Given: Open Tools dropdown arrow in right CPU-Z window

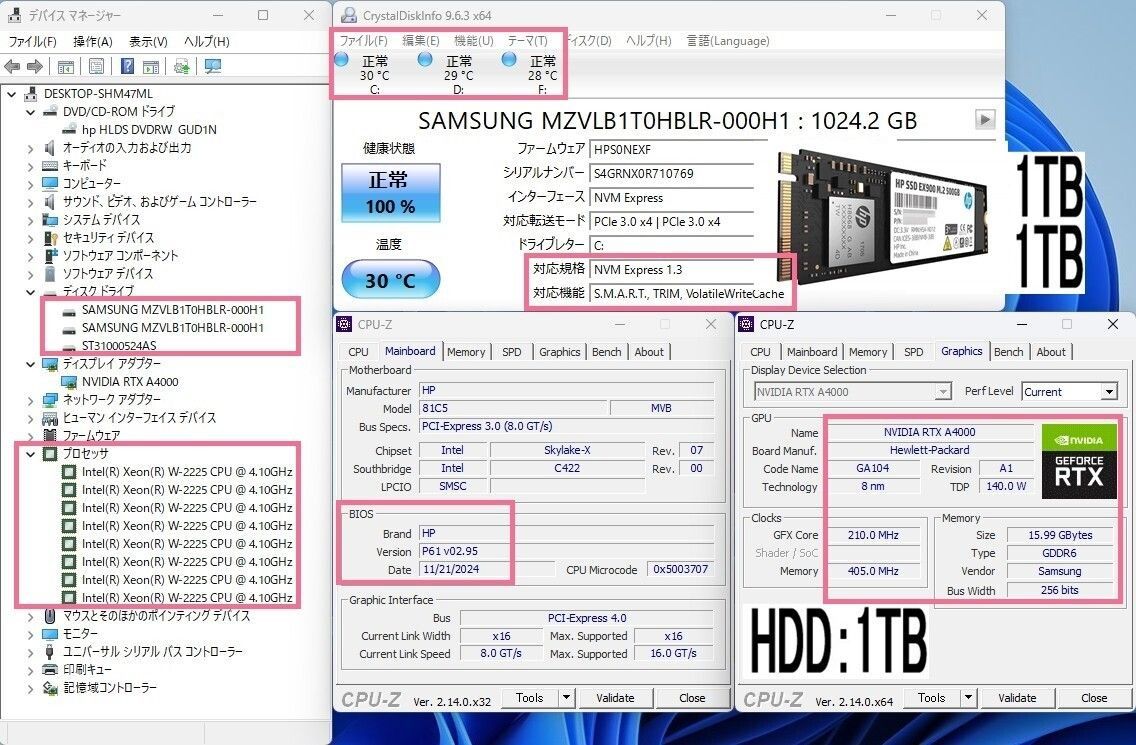Looking at the screenshot, I should tap(968, 698).
